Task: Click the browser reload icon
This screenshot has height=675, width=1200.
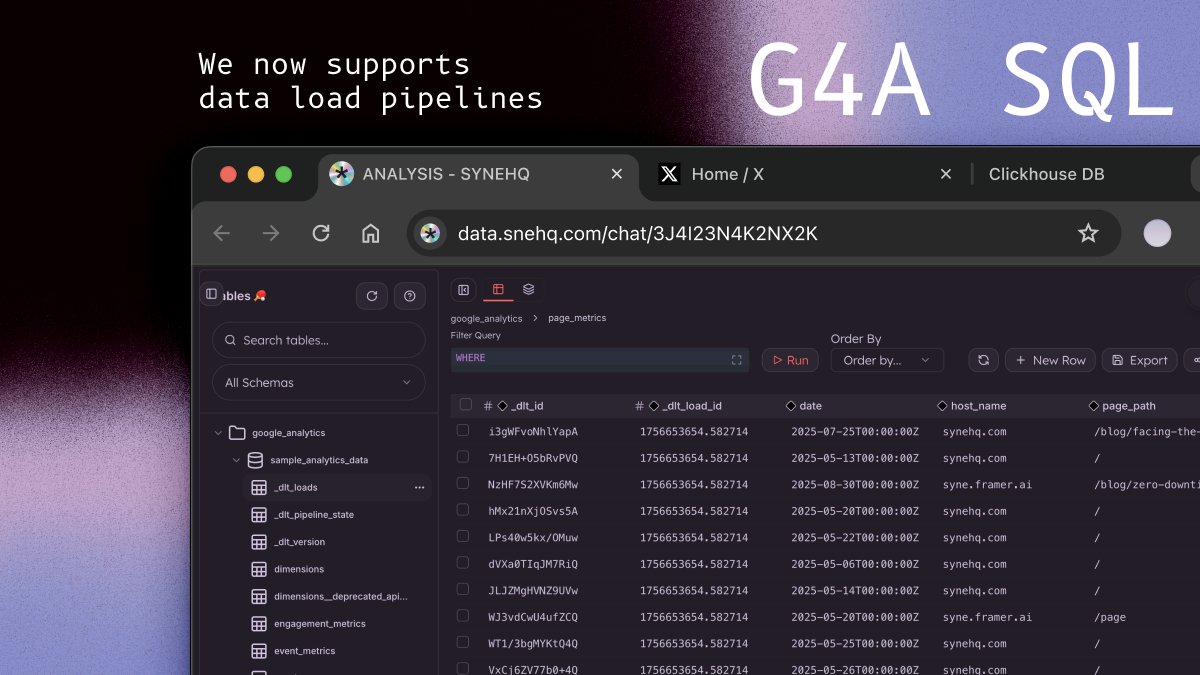Action: pos(321,233)
